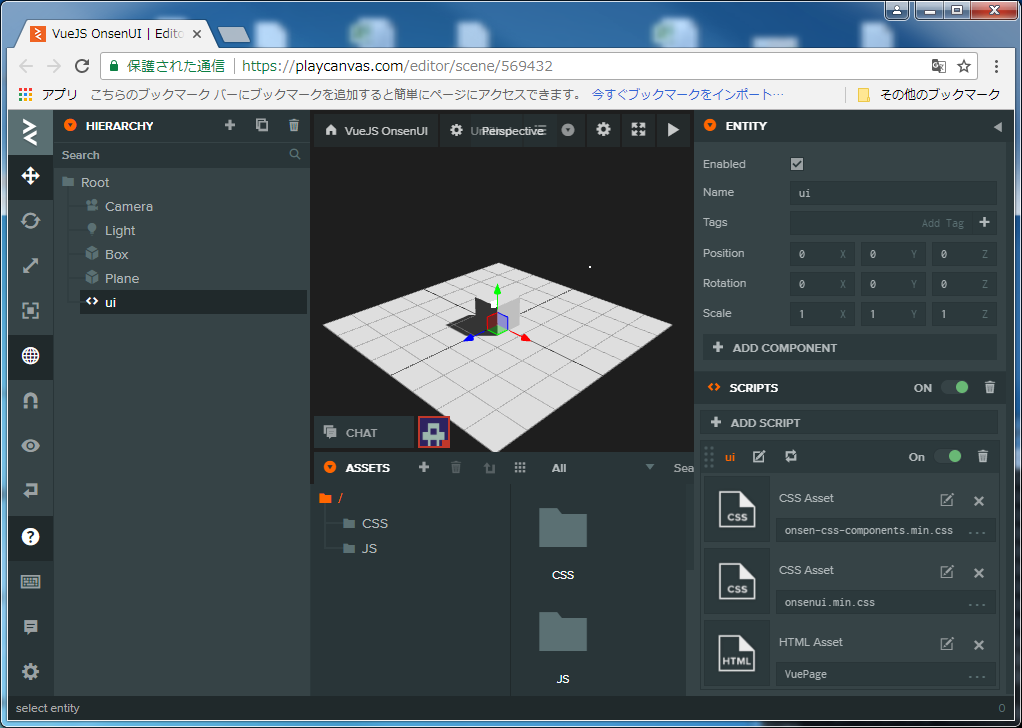Toggle the ui script On switch
1022x728 pixels.
point(948,457)
